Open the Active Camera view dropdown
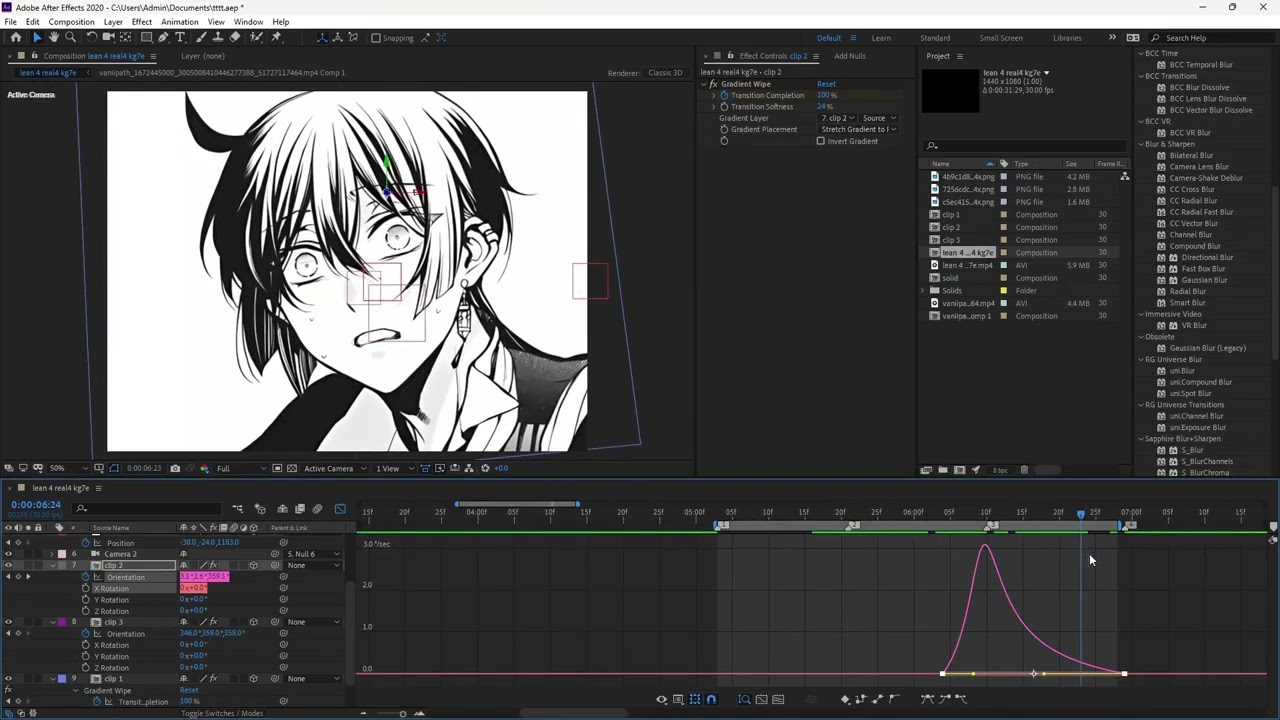 333,468
